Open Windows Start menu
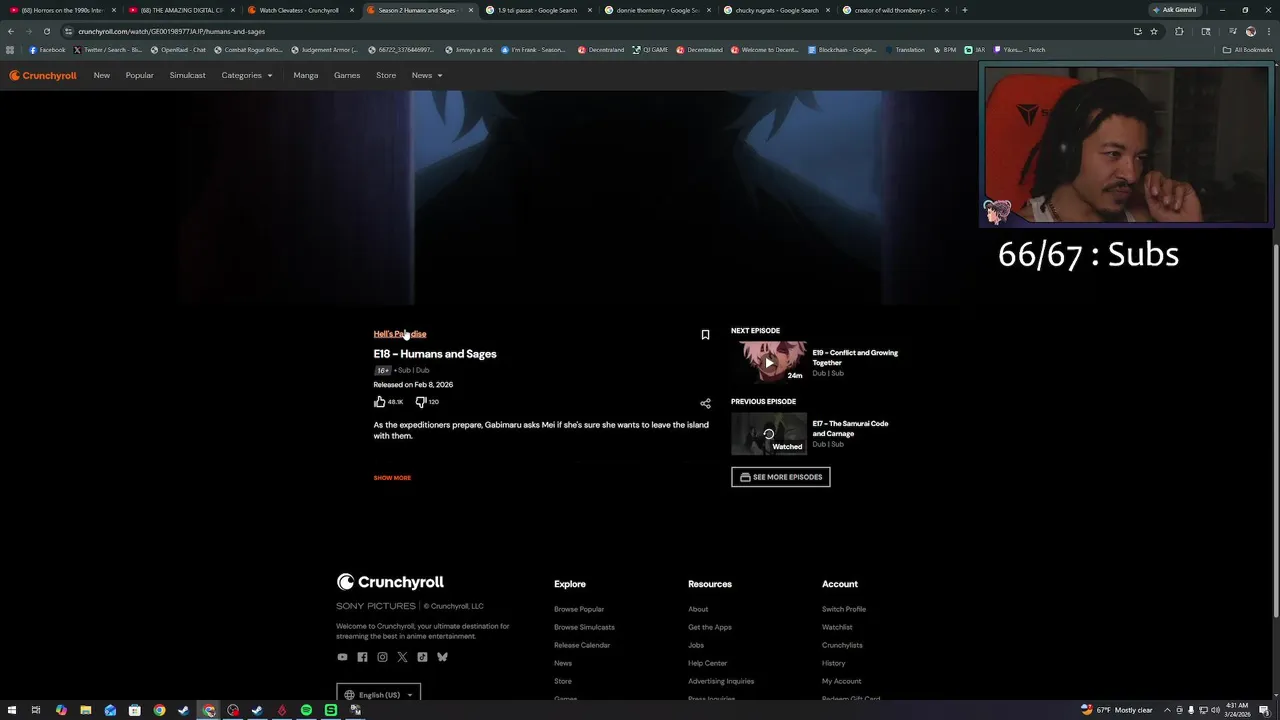The height and width of the screenshot is (720, 1280). [10, 710]
